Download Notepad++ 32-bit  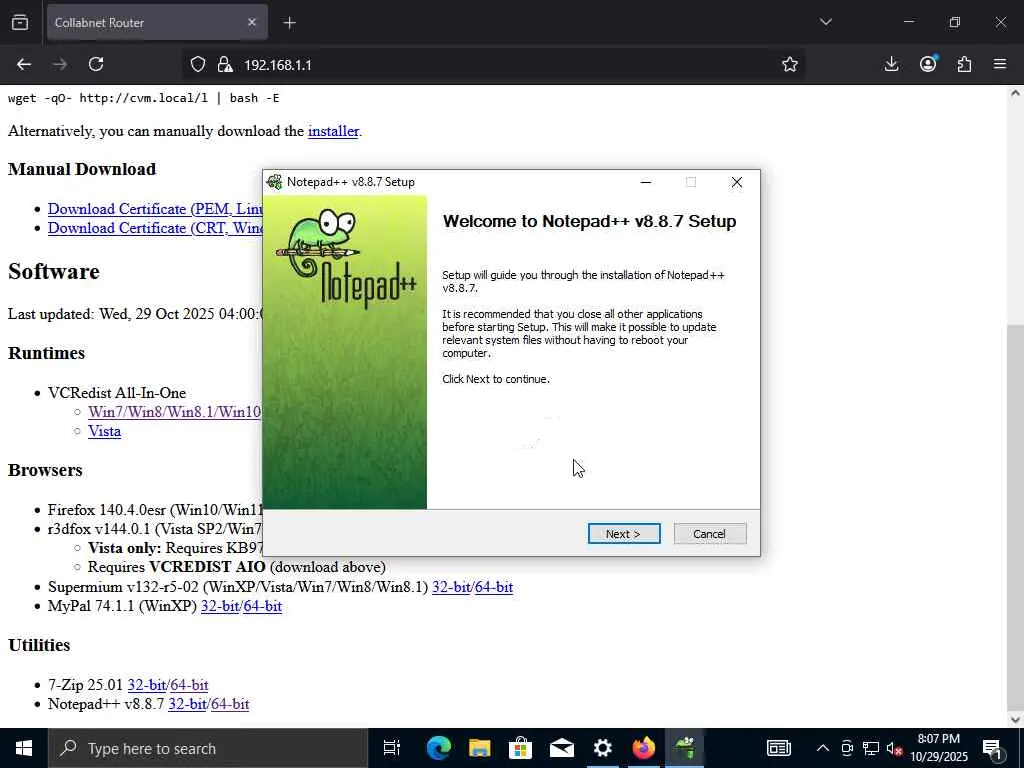click(187, 704)
